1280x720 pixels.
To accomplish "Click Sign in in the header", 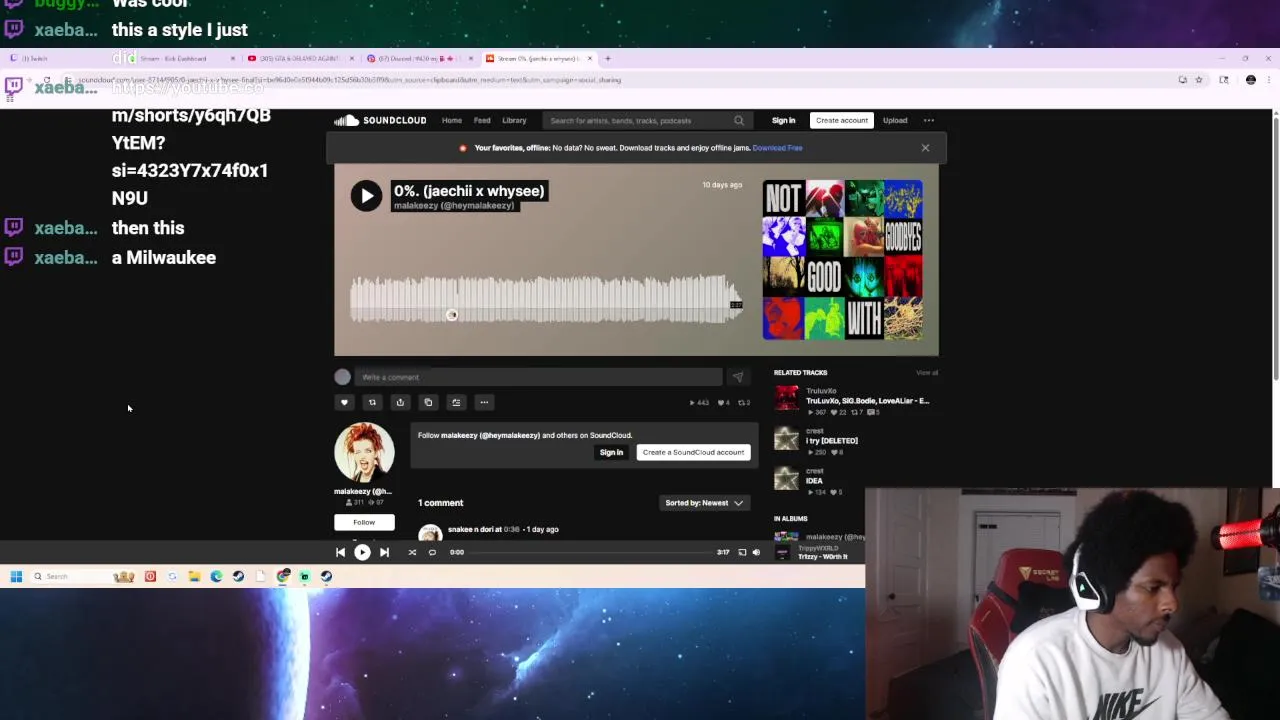I will [783, 120].
